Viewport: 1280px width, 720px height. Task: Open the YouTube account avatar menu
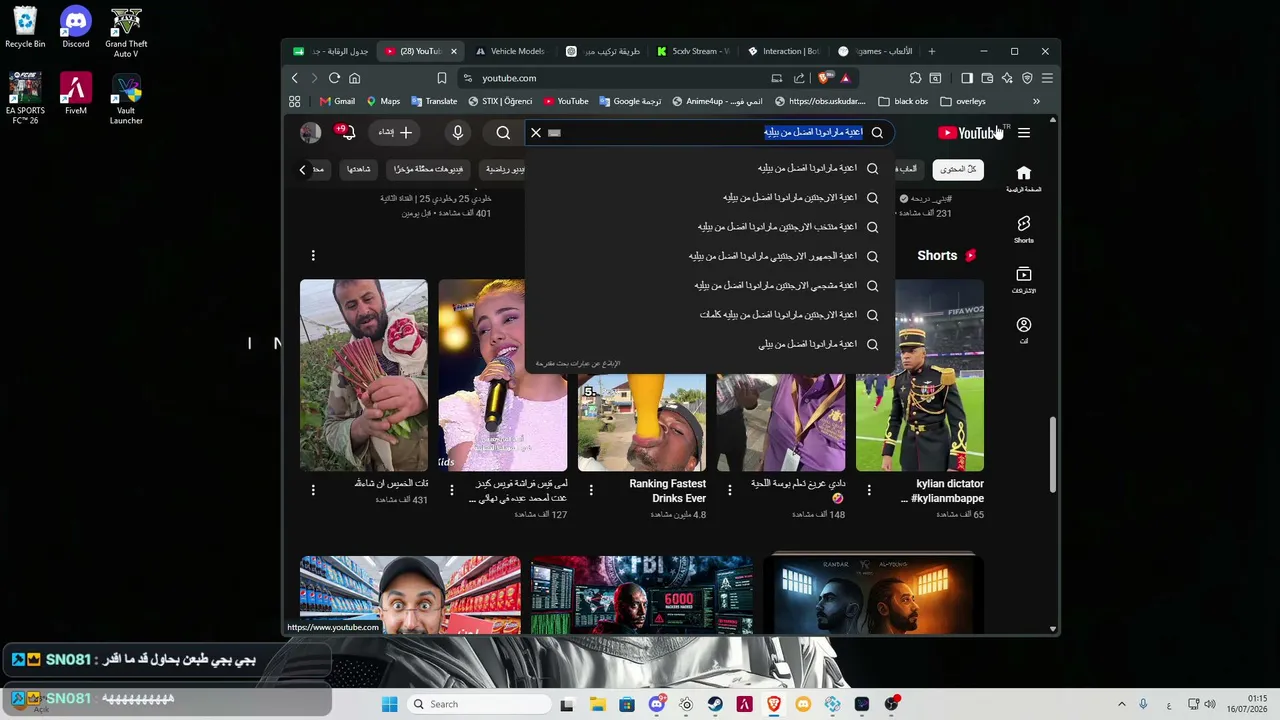tap(311, 132)
